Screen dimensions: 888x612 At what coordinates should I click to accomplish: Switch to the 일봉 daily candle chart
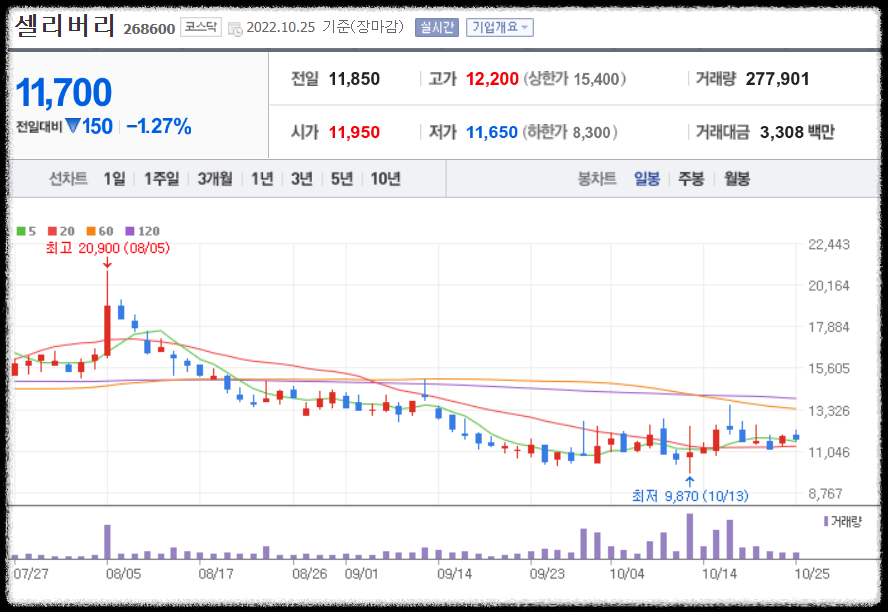tap(647, 179)
